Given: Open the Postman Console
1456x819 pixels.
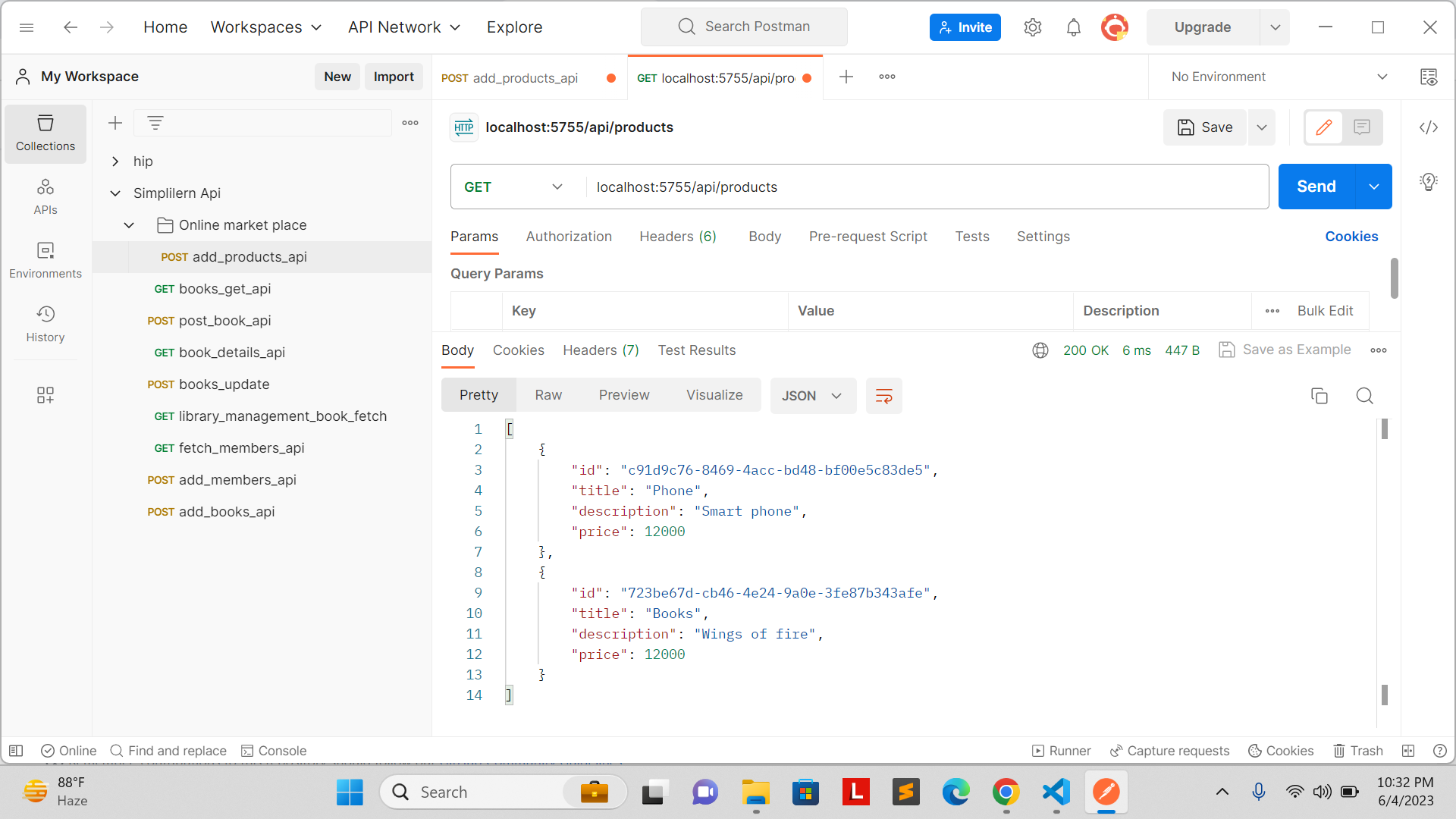Looking at the screenshot, I should click(x=274, y=750).
